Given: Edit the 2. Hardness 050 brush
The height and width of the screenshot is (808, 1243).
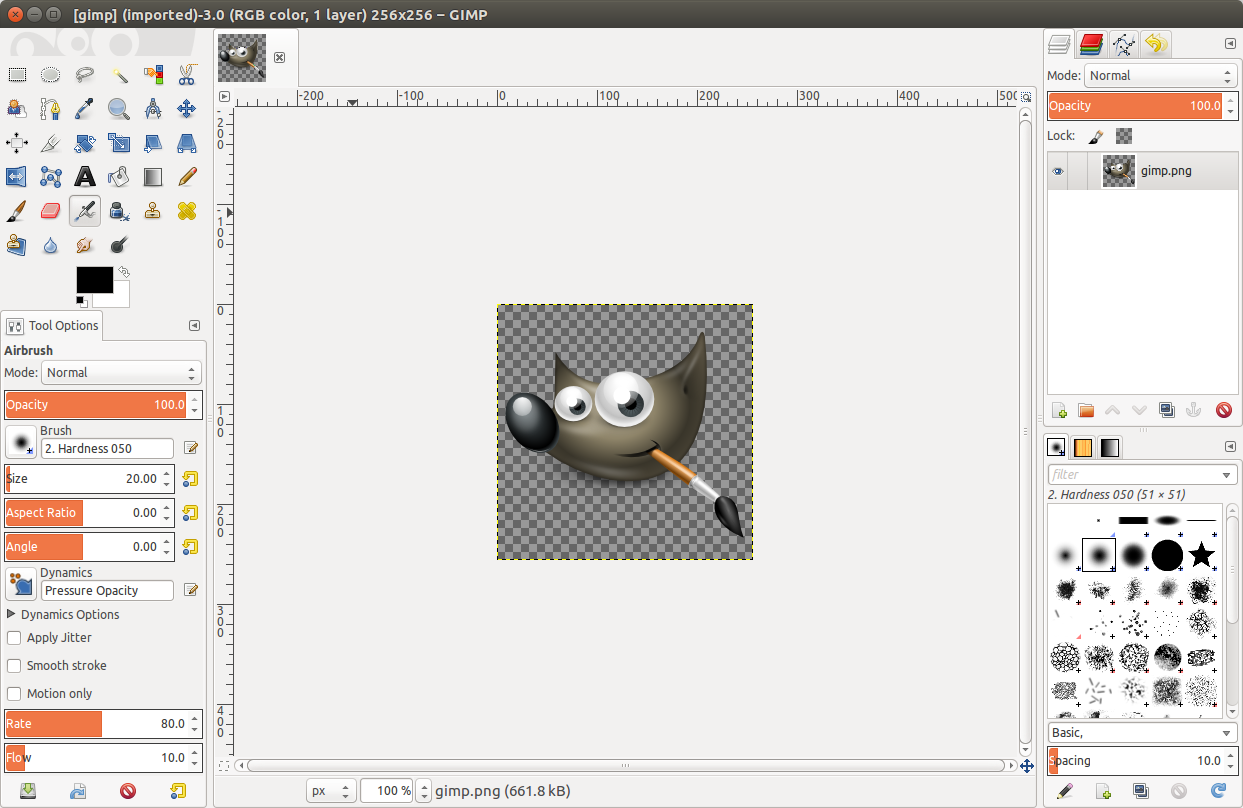Looking at the screenshot, I should tap(190, 449).
